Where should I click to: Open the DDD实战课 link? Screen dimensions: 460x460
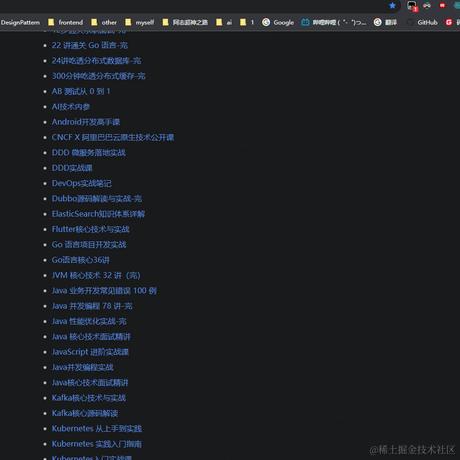pos(72,168)
